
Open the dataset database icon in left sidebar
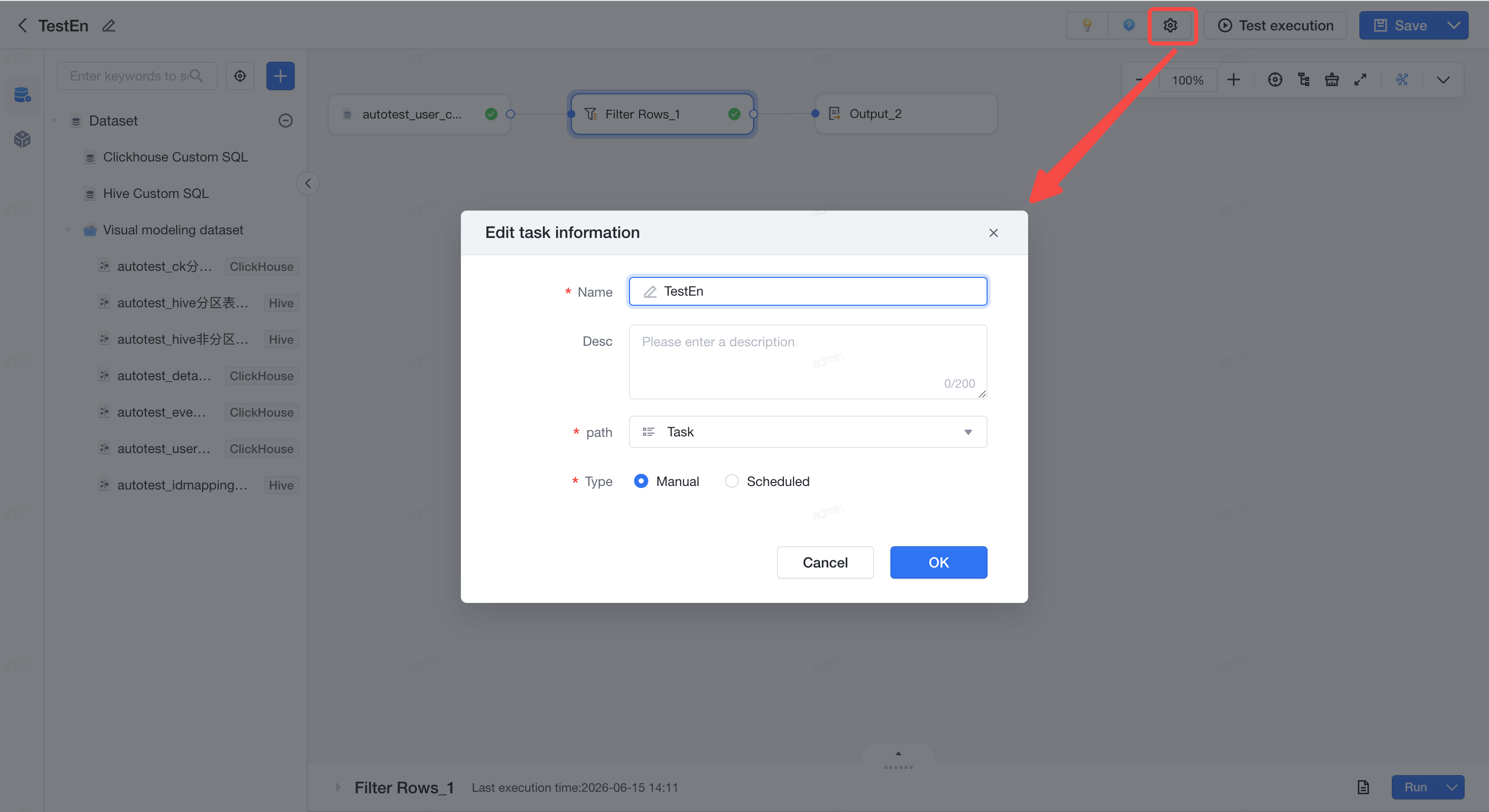[22, 95]
